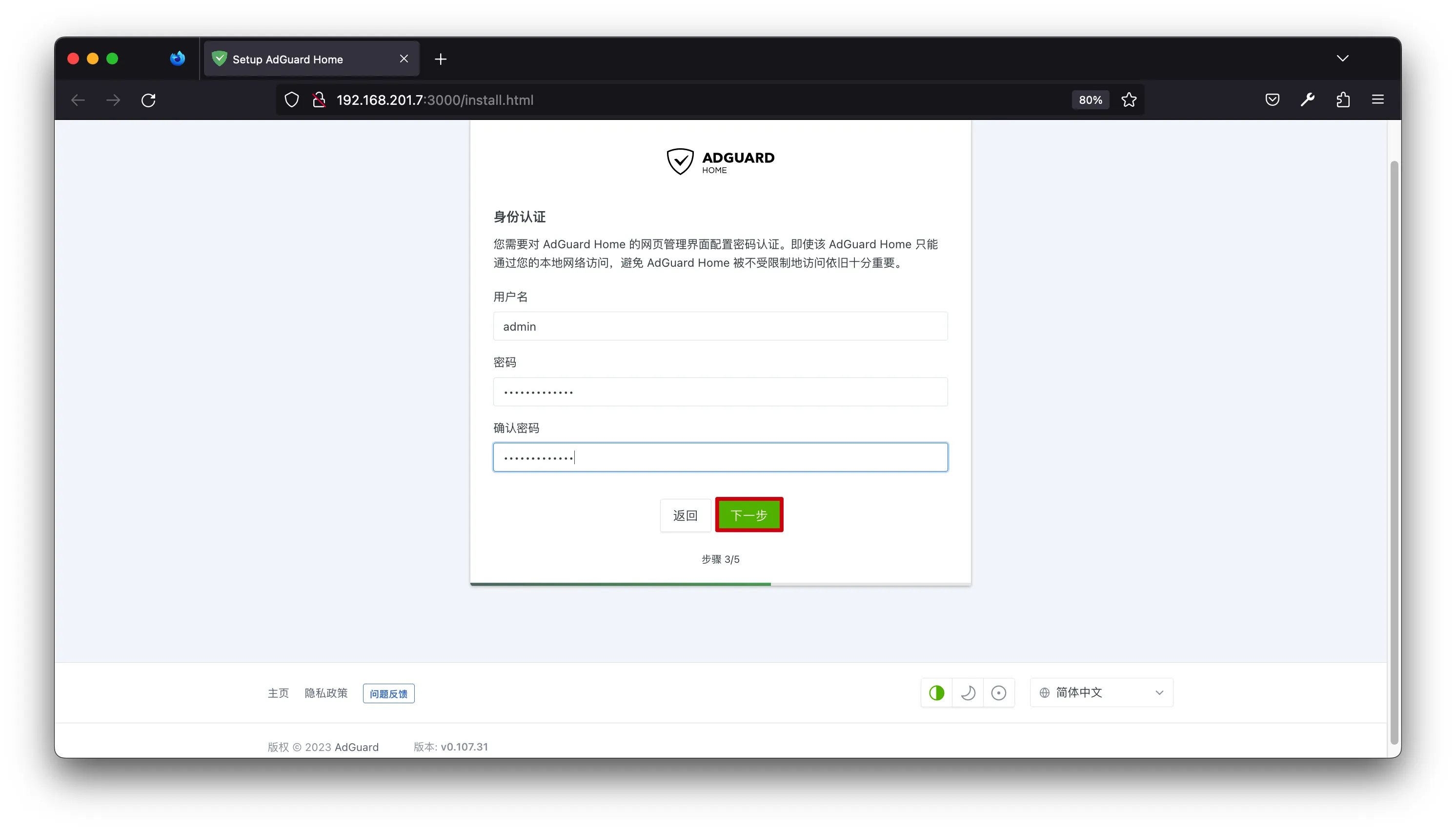Select the Setup AdGuard Home tab
The image size is (1456, 830).
click(311, 59)
